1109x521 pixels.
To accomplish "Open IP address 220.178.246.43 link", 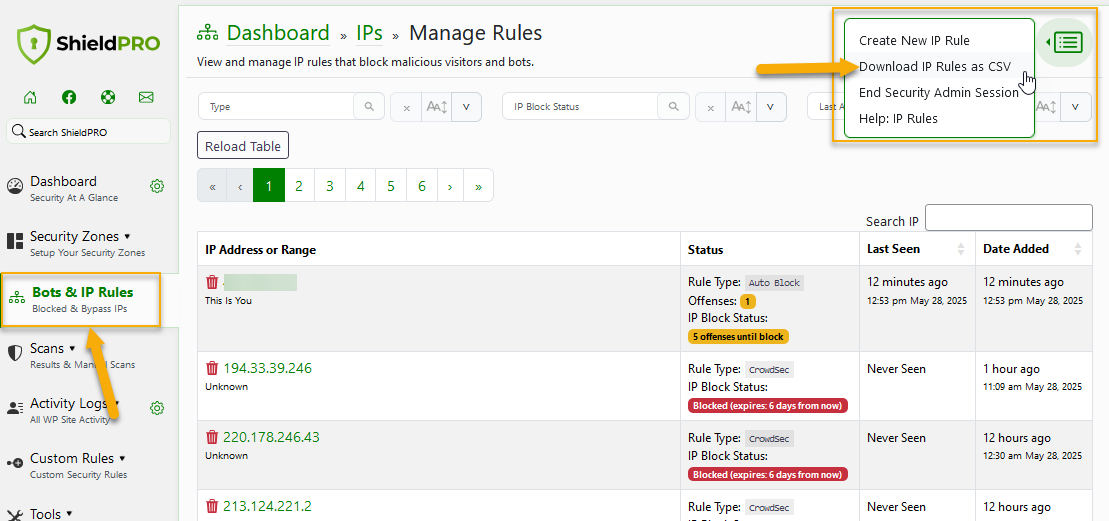I will pyautogui.click(x=272, y=438).
